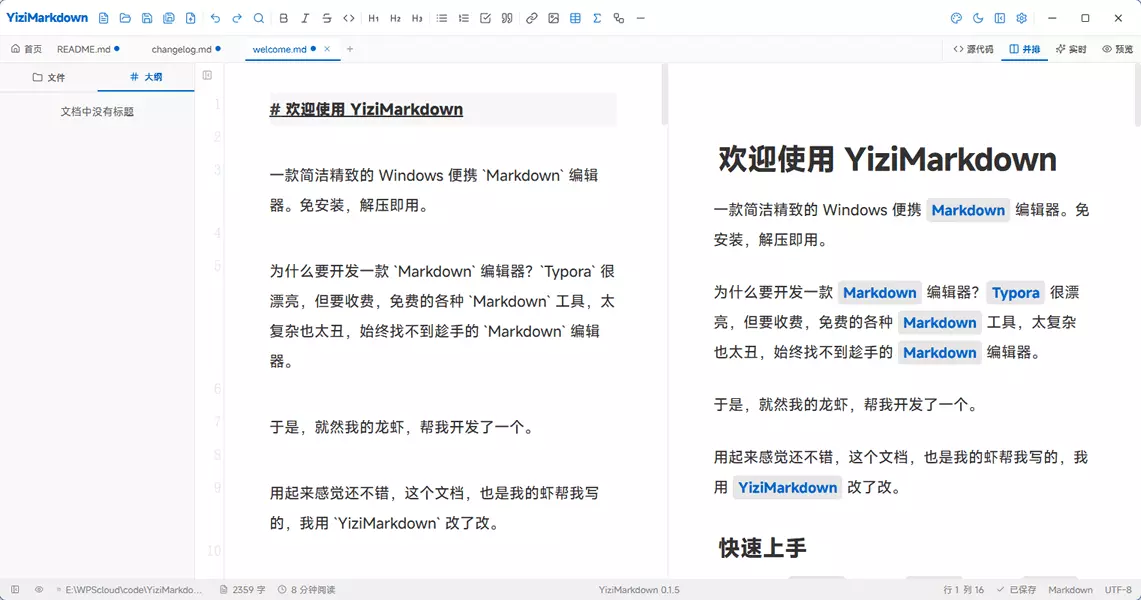Undo the last edit
Screen dimensions: 1141x600
[215, 18]
